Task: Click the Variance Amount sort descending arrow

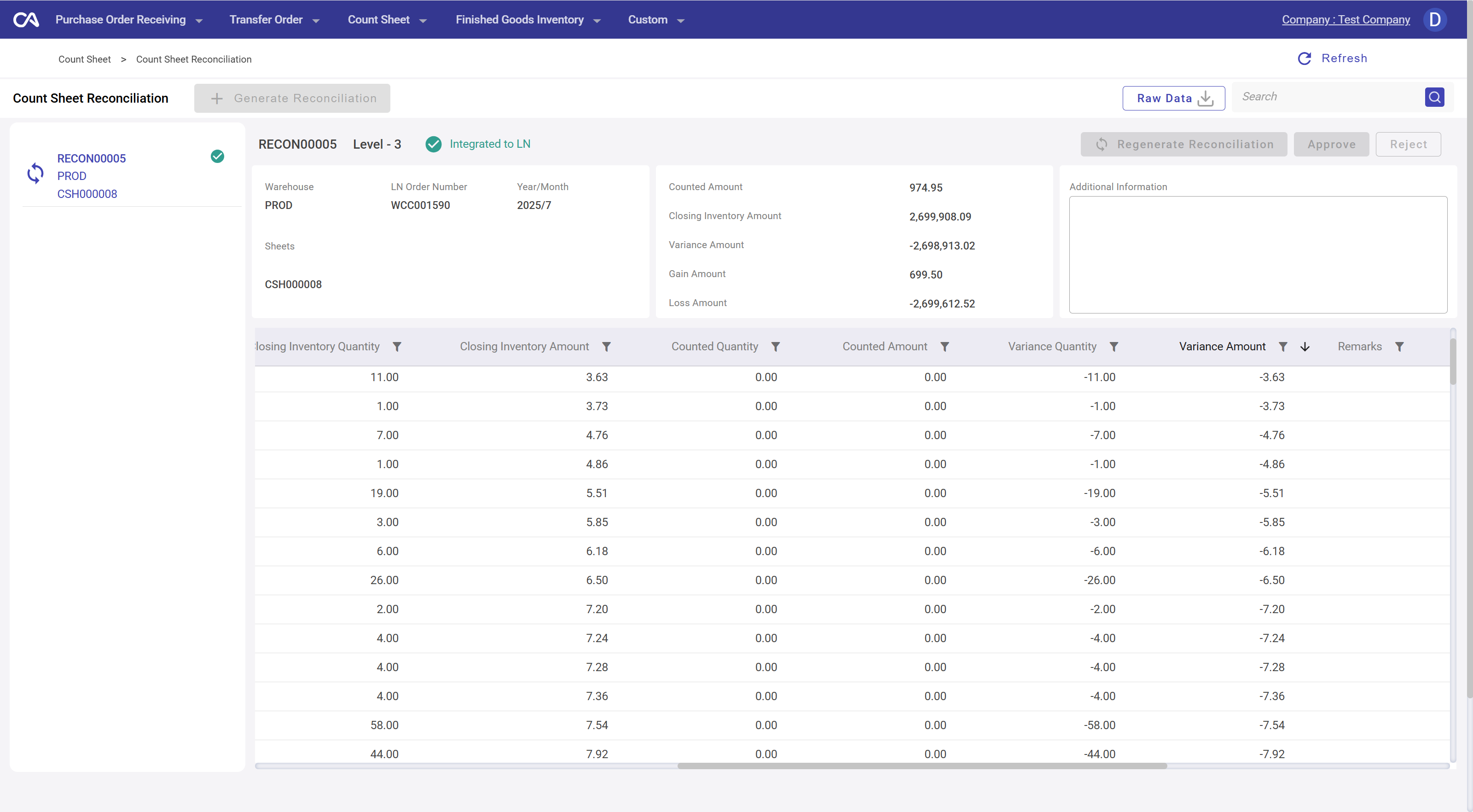Action: point(1305,347)
